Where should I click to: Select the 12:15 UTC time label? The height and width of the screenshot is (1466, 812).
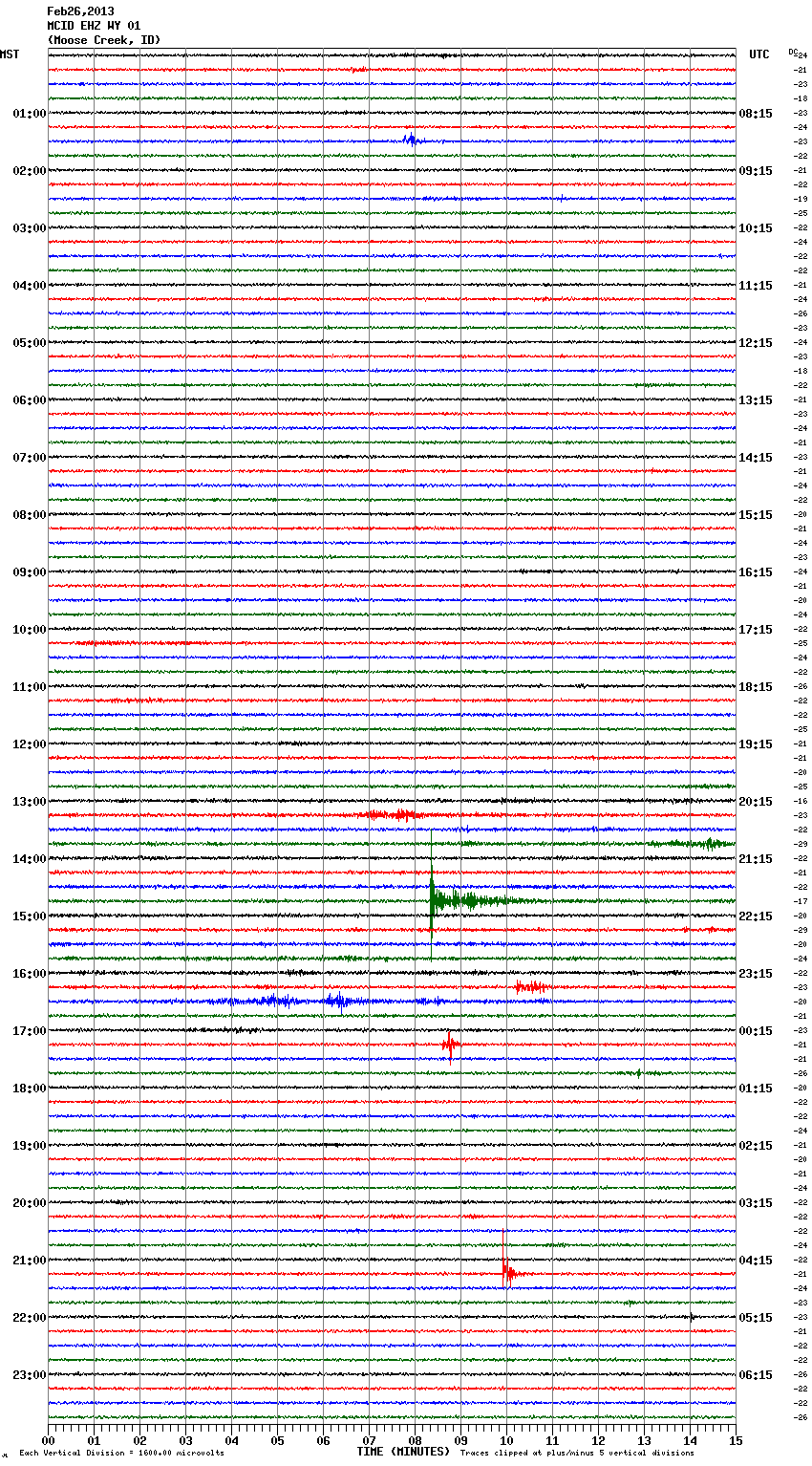(x=756, y=343)
